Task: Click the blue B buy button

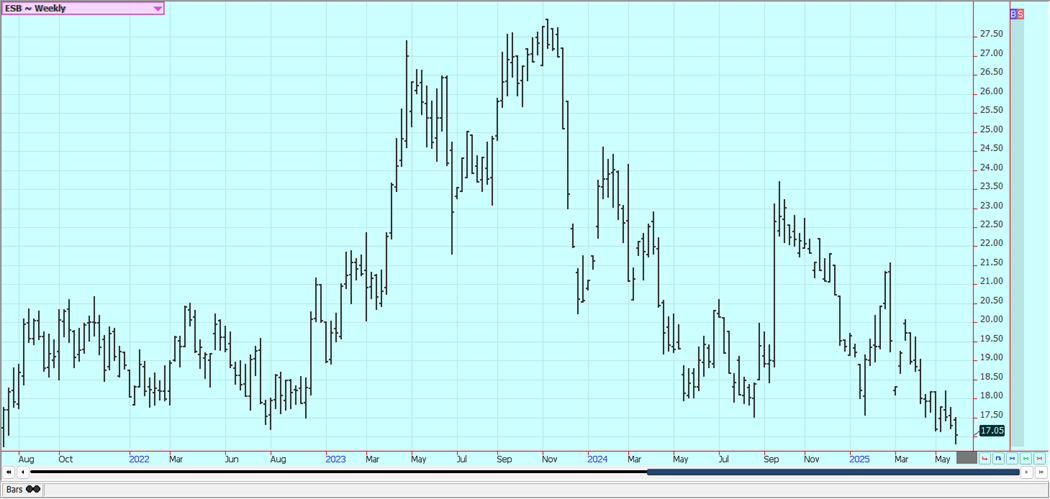Action: pos(1013,14)
